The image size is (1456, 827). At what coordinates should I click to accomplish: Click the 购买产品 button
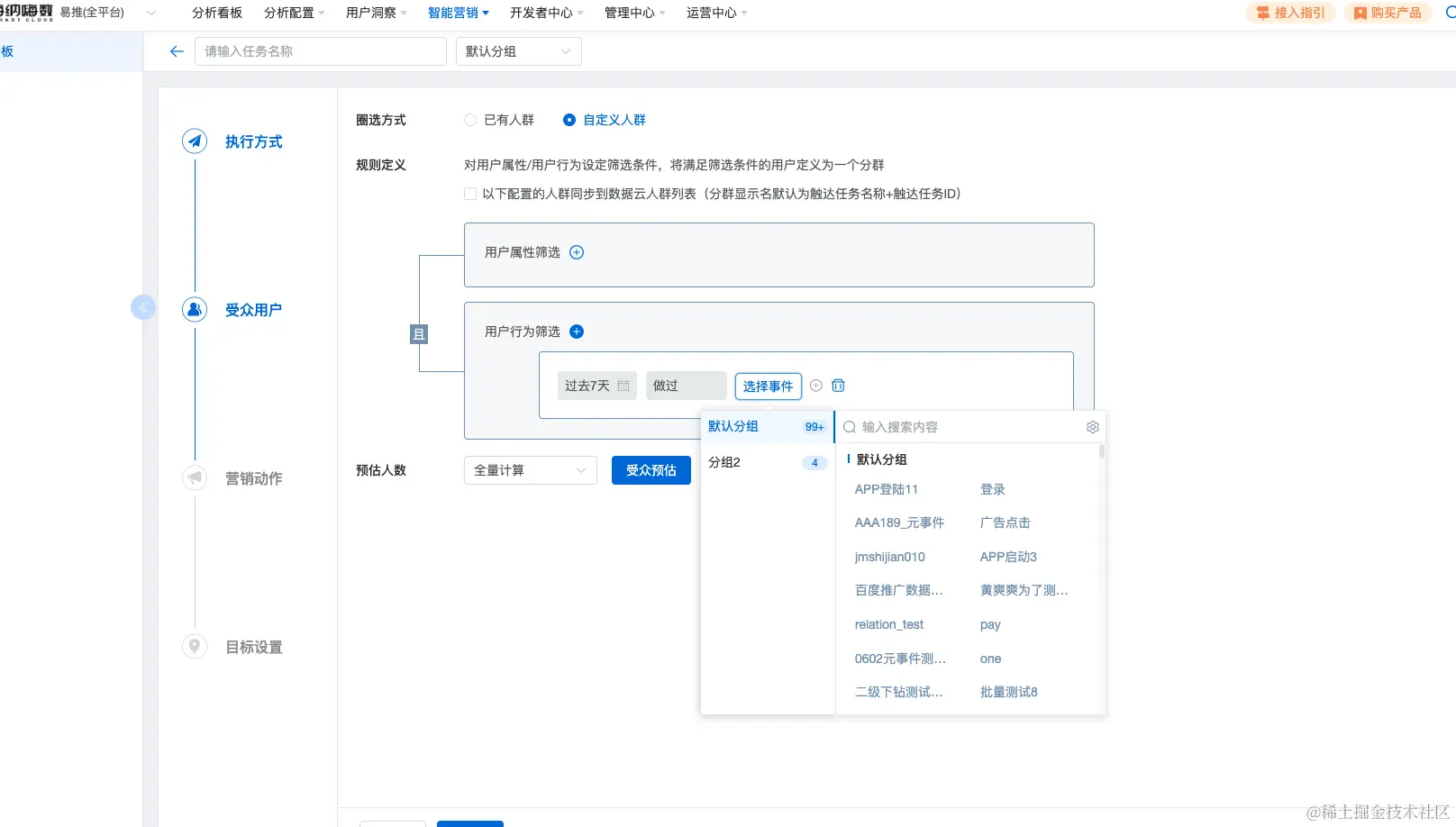1388,13
